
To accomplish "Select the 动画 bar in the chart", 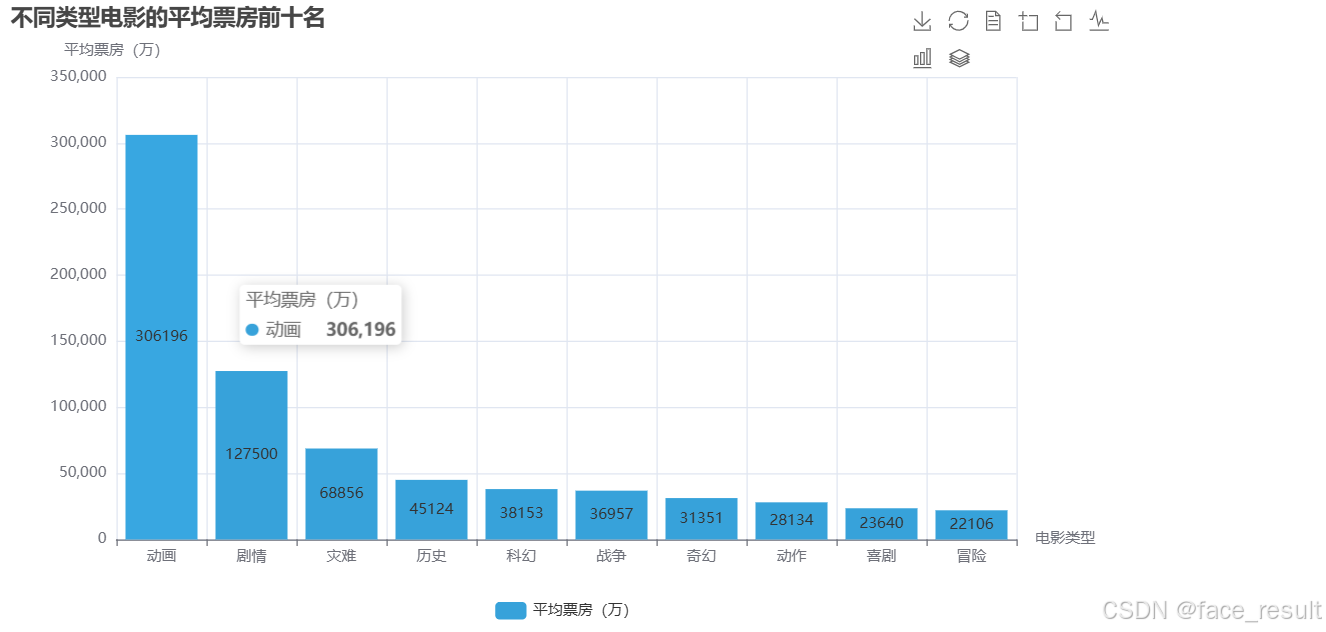I will (x=161, y=337).
